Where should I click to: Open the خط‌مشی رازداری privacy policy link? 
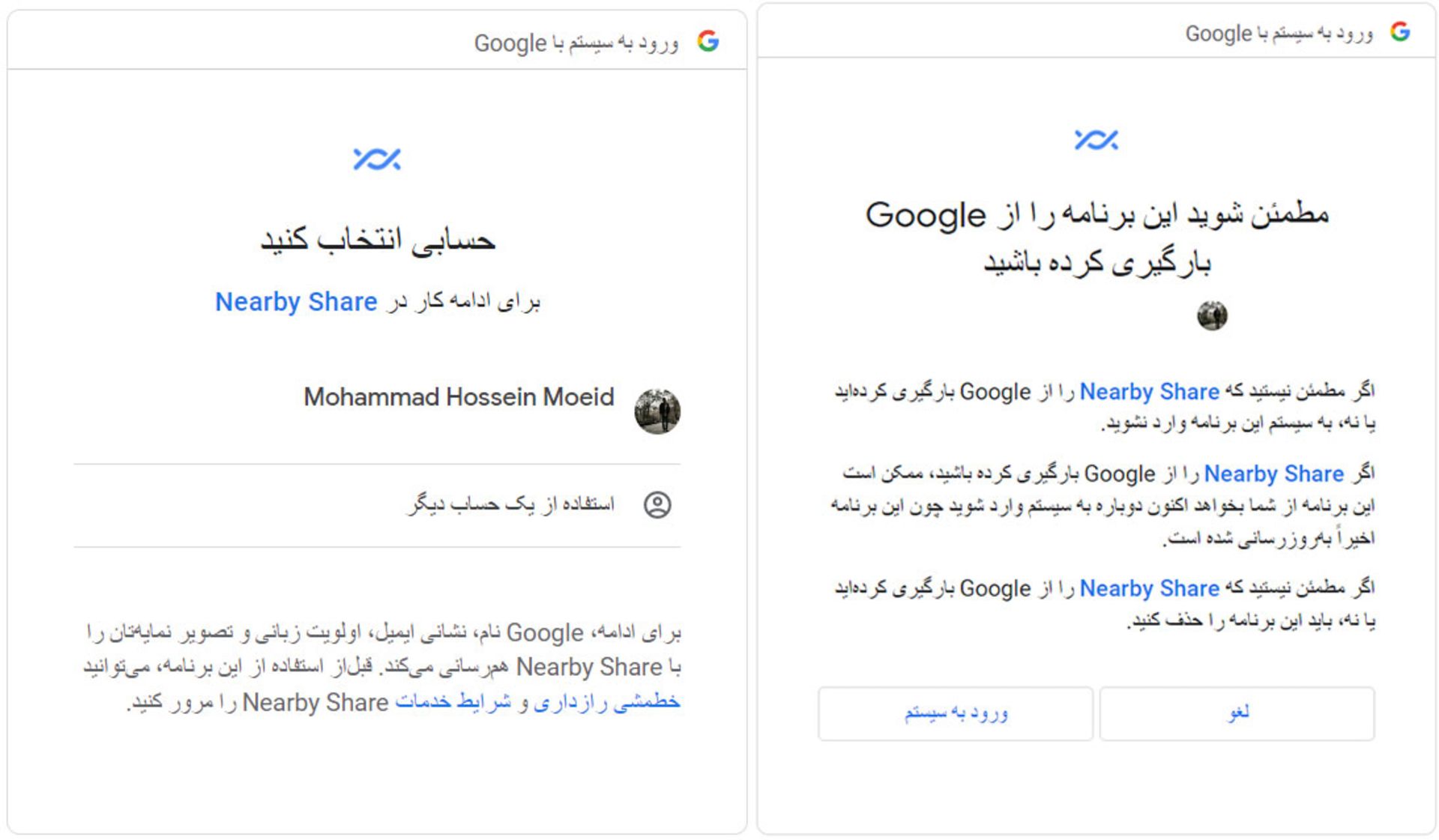(607, 702)
